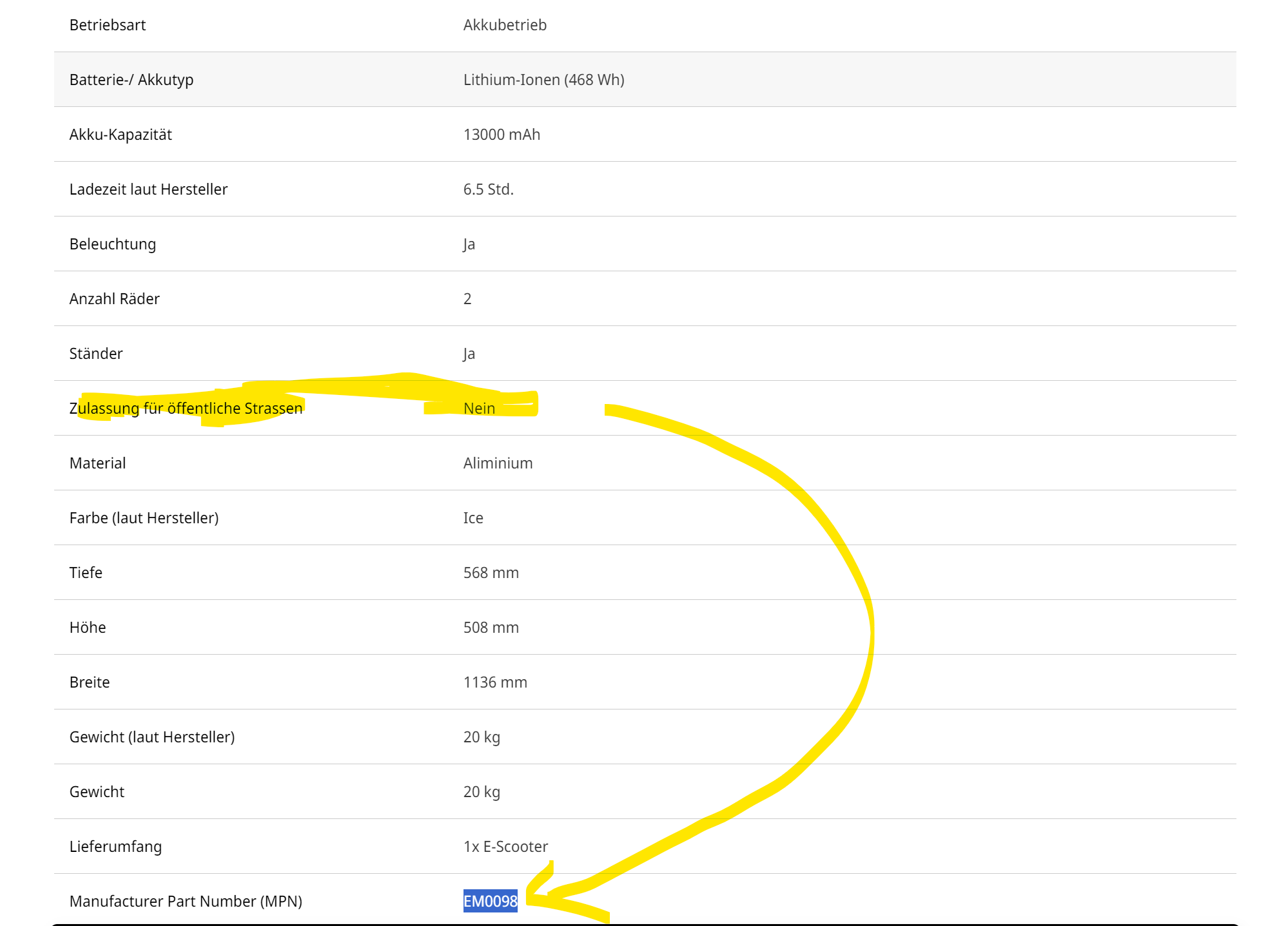Screen dimensions: 1288x926
Task: Click the Gewicht (laut Hersteller) label
Action: [152, 737]
